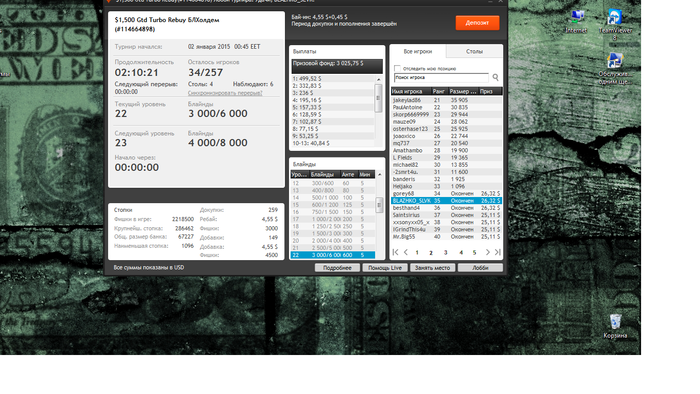Click the Подробнее button

tap(337, 268)
